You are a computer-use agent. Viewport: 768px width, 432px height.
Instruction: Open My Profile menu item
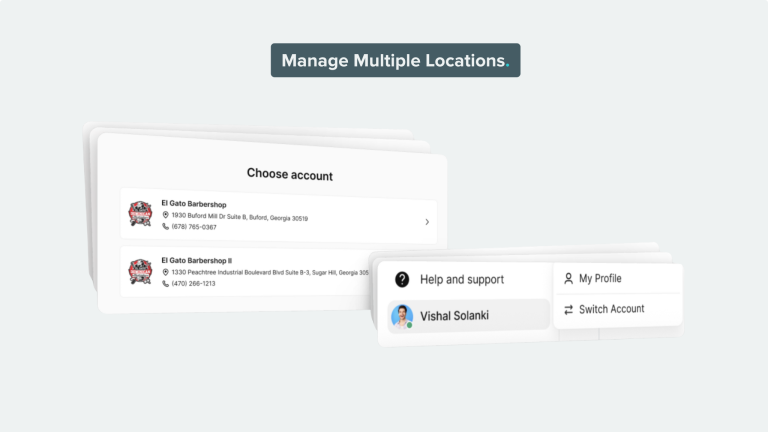(618, 278)
